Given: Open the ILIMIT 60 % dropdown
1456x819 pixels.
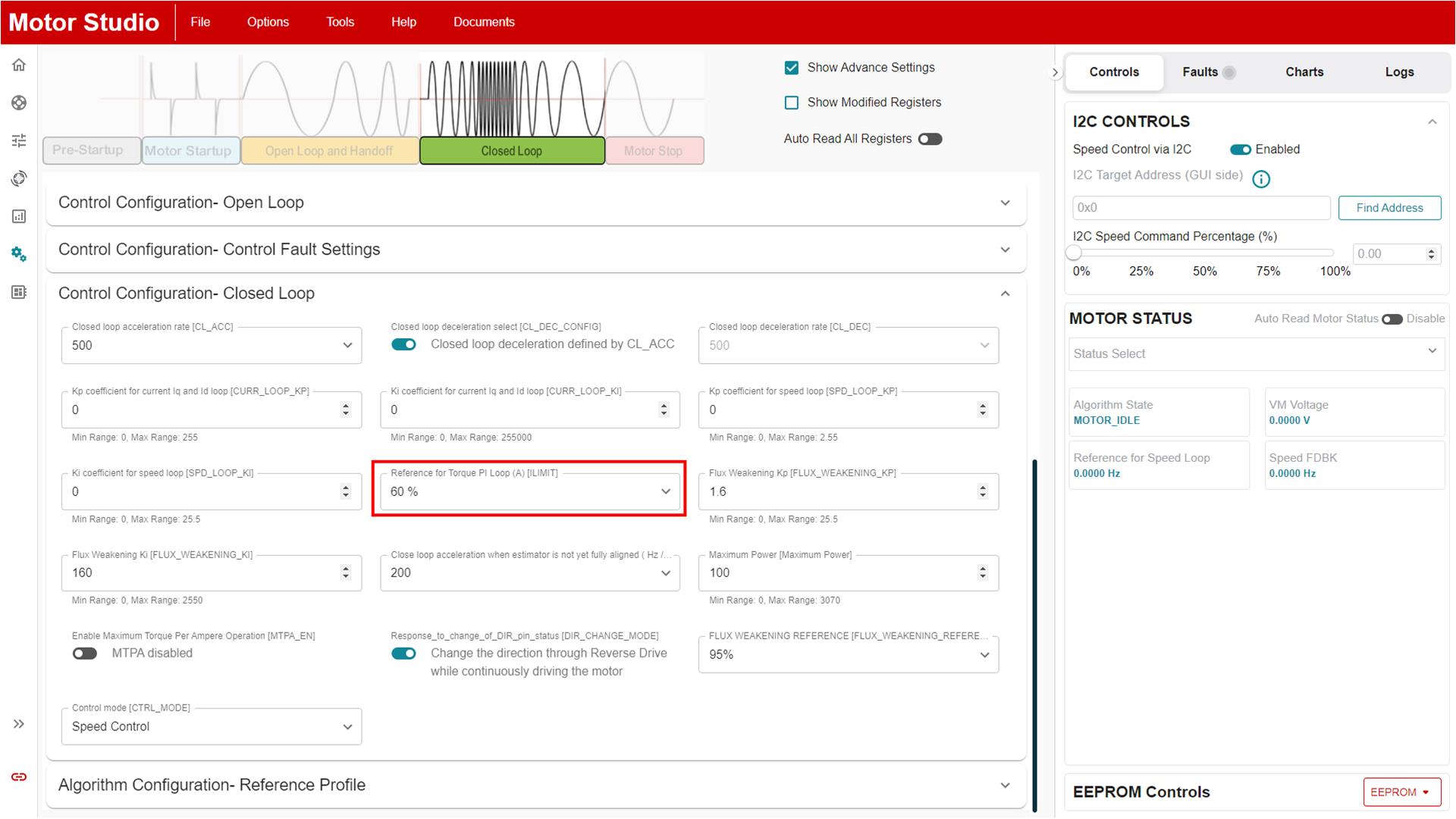Looking at the screenshot, I should 529,491.
